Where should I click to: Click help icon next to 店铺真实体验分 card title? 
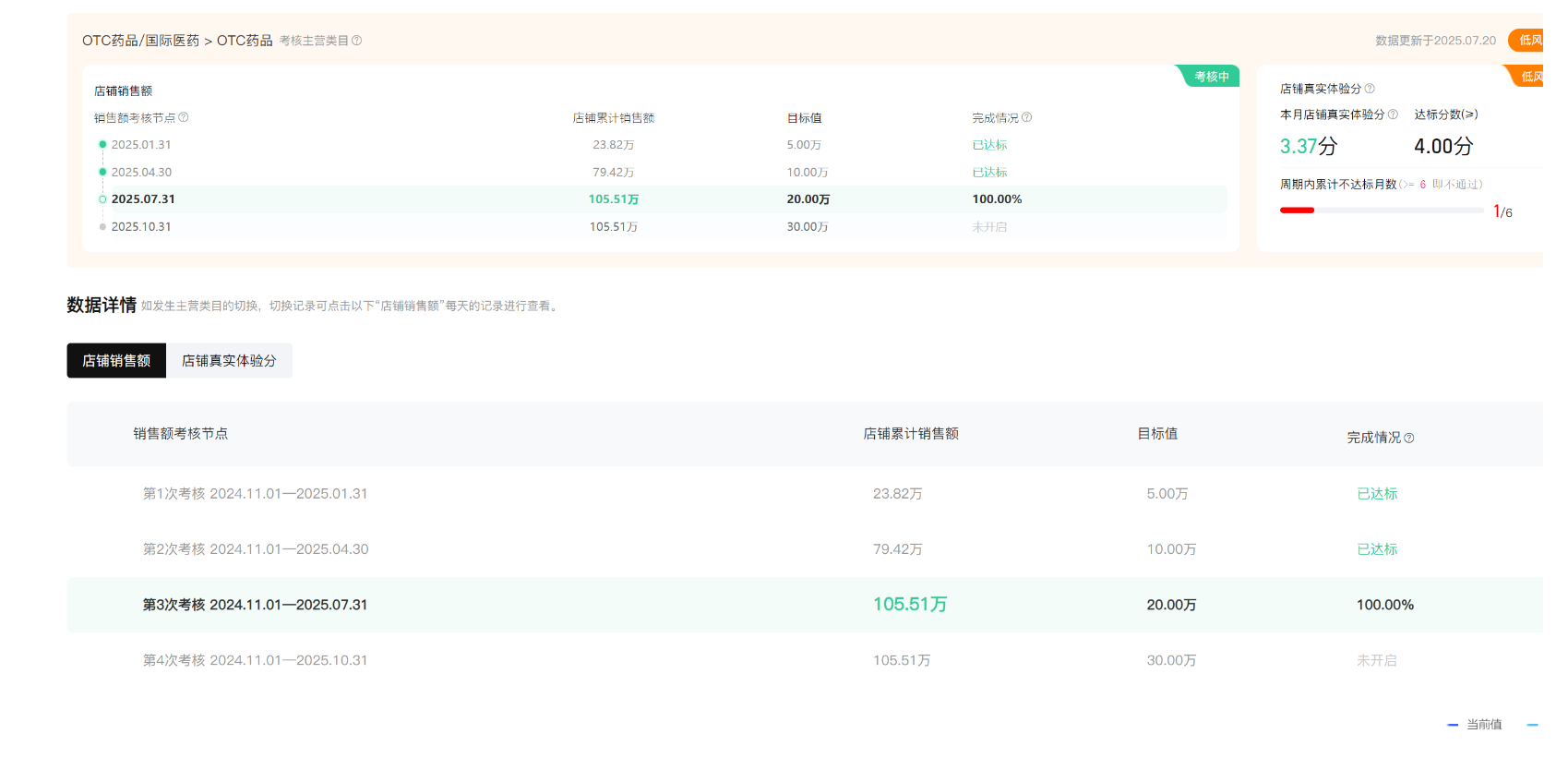pyautogui.click(x=1370, y=89)
